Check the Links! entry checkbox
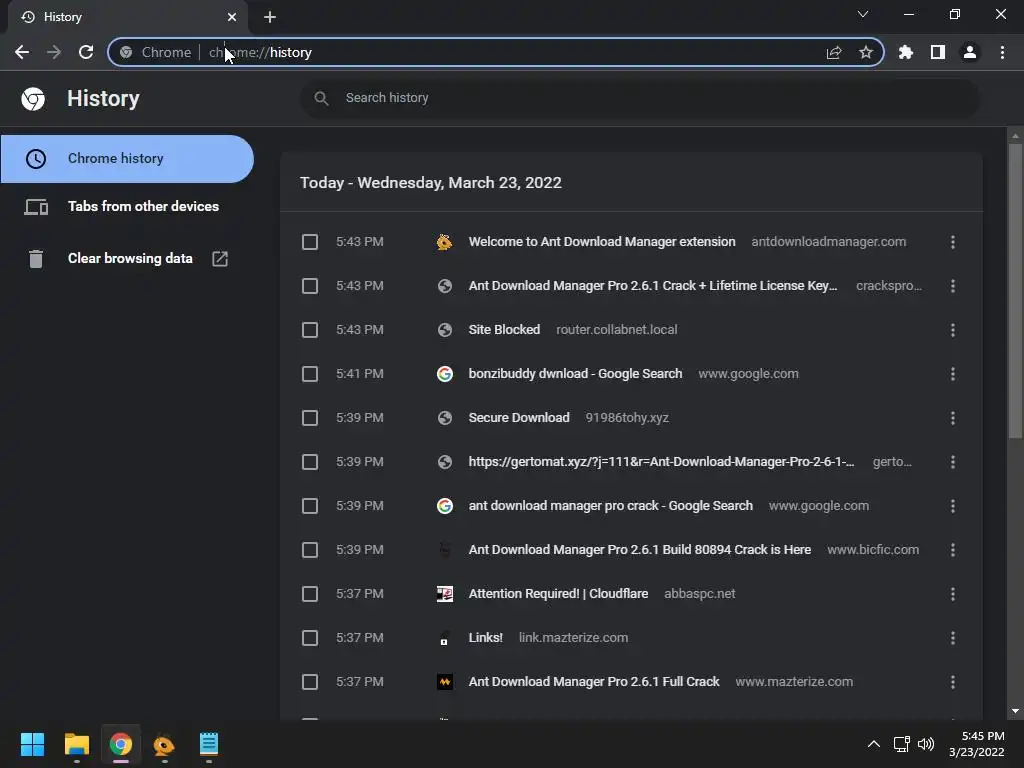The image size is (1024, 768). pyautogui.click(x=310, y=638)
